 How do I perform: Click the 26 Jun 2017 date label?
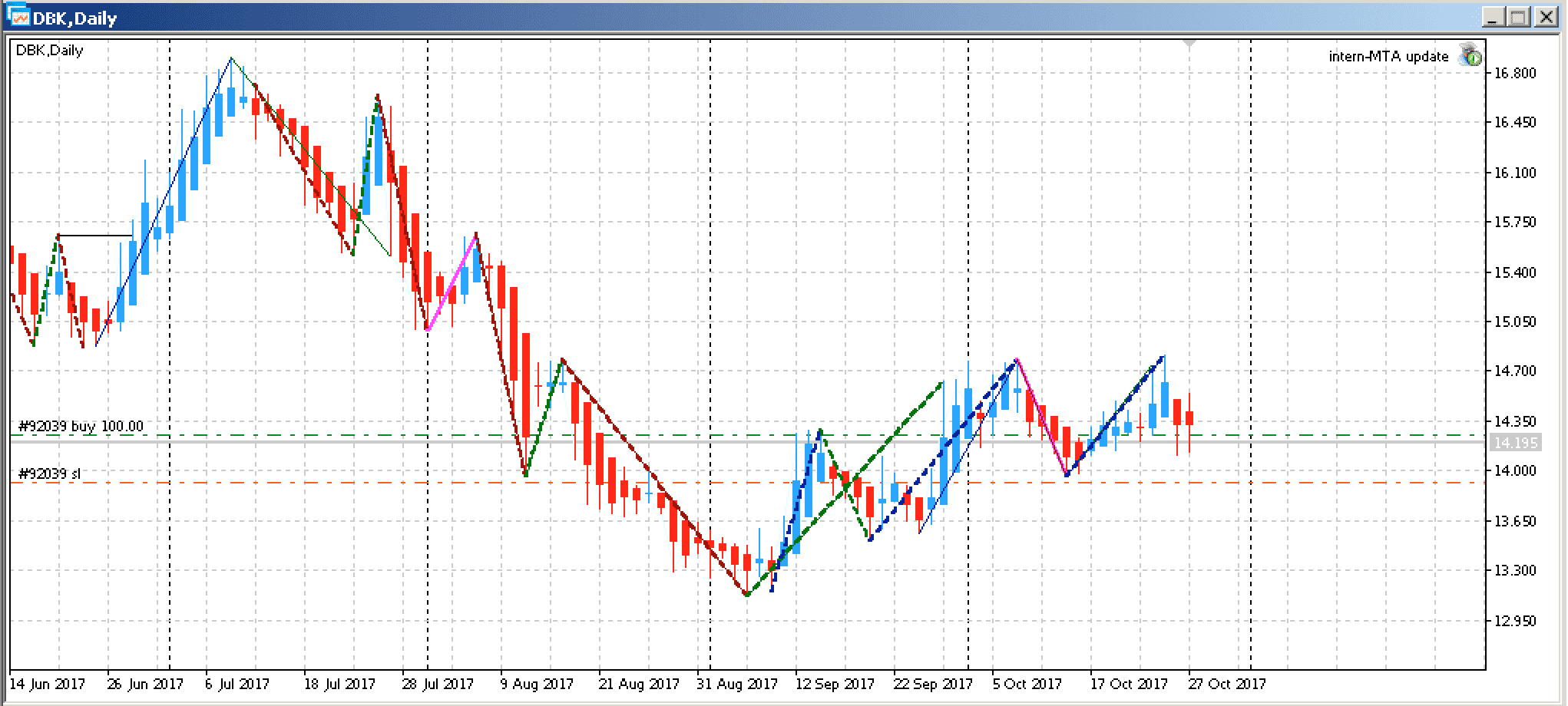click(x=145, y=684)
